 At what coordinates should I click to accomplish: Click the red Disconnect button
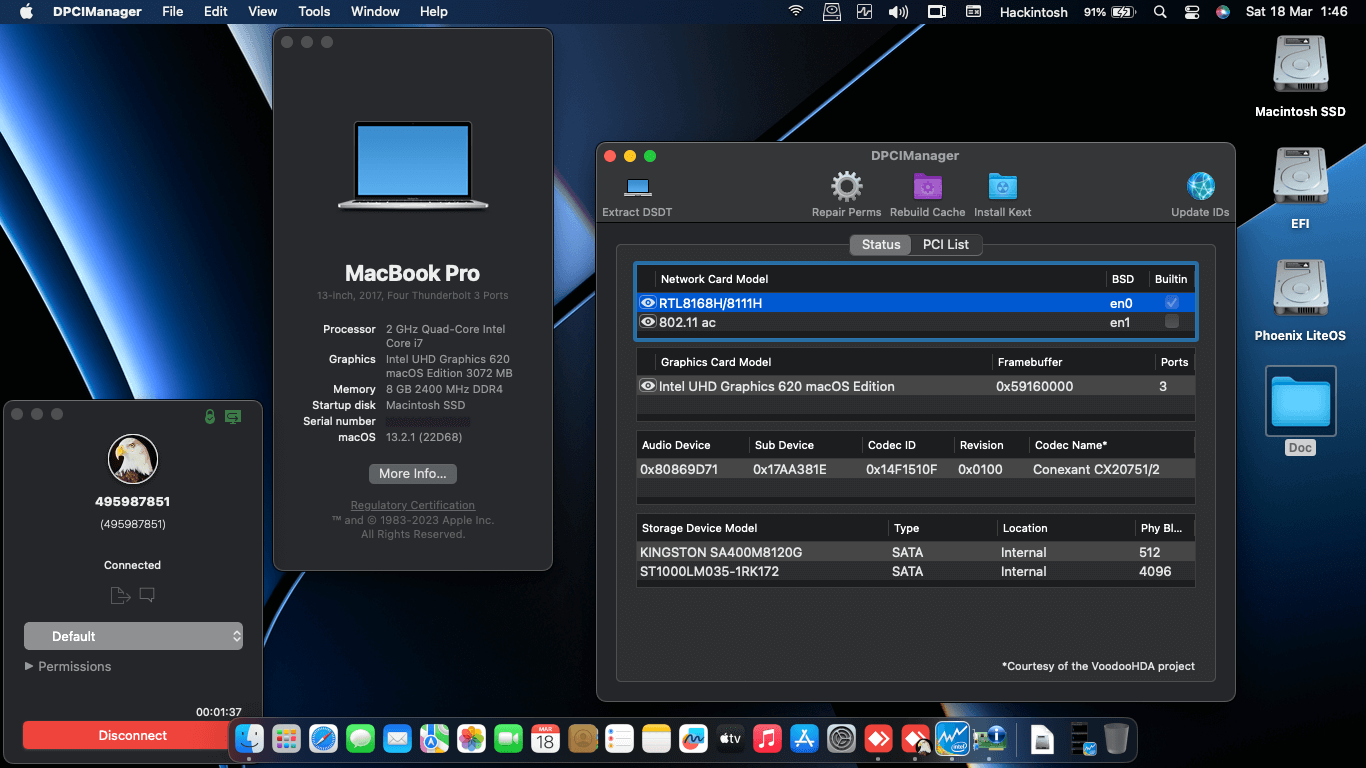[133, 735]
